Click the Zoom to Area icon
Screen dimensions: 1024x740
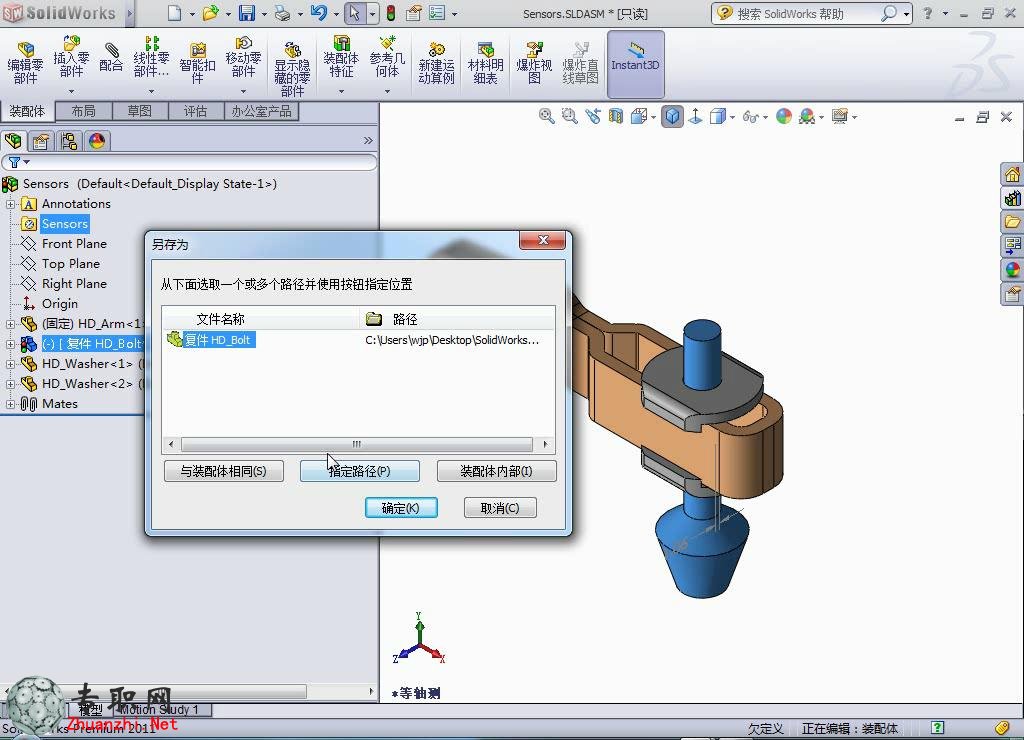[x=569, y=116]
